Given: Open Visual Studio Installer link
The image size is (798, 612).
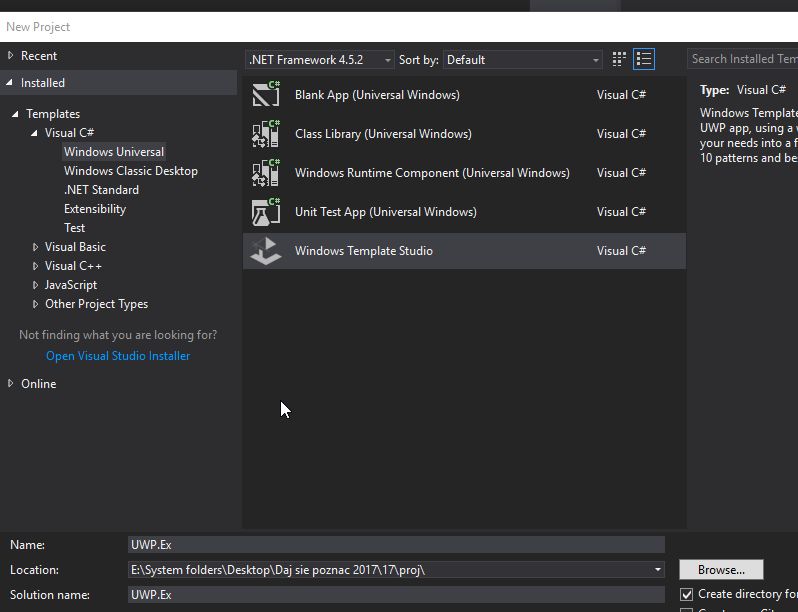Looking at the screenshot, I should [x=118, y=356].
